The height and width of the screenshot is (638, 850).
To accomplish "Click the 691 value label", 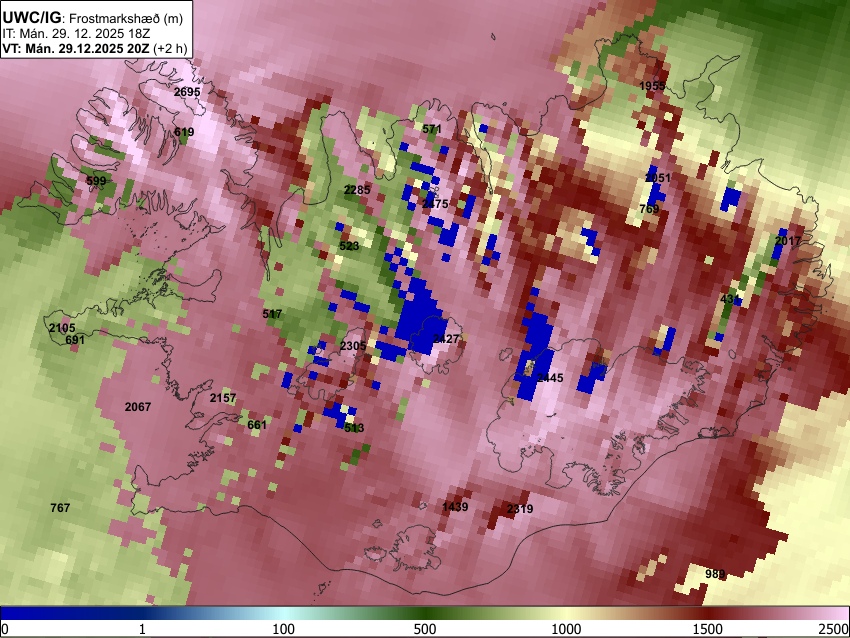I will coord(75,340).
